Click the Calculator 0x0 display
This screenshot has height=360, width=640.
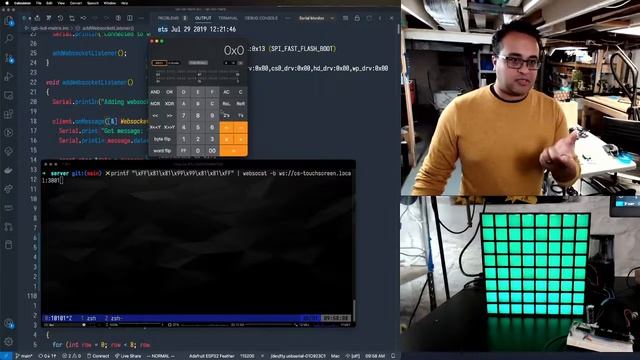click(233, 51)
